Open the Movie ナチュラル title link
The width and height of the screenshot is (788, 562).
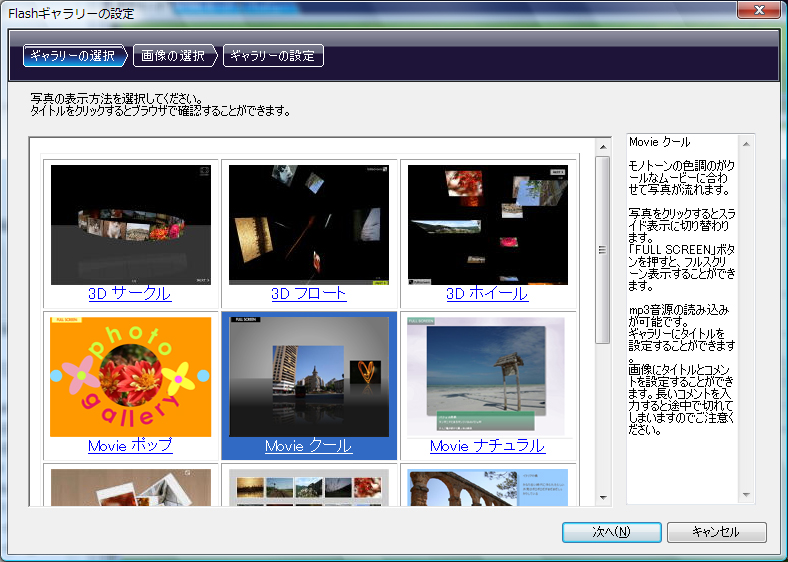click(x=487, y=445)
